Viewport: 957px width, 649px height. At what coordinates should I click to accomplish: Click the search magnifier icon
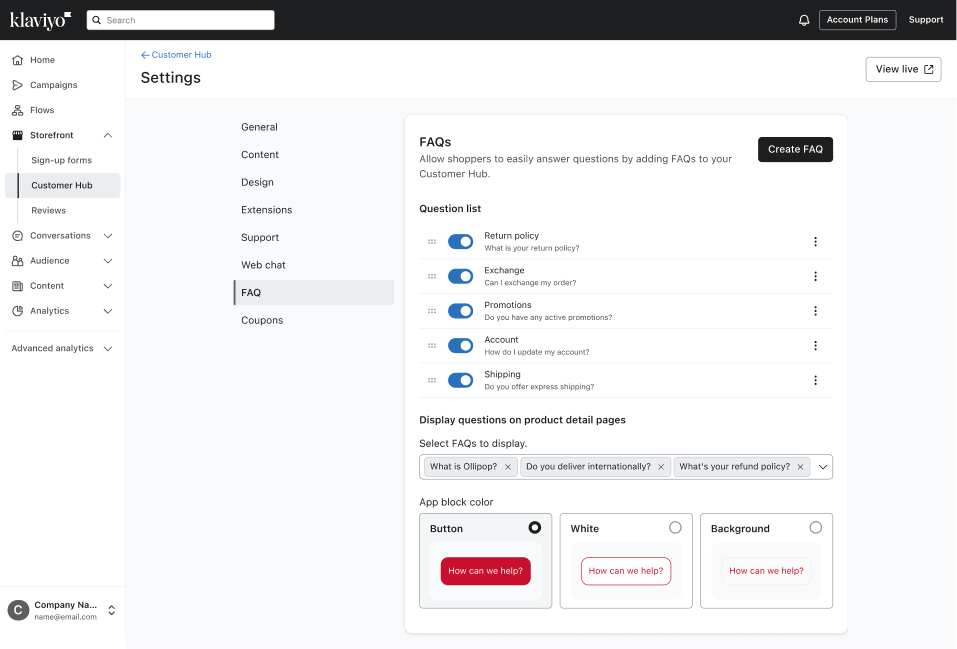point(96,20)
